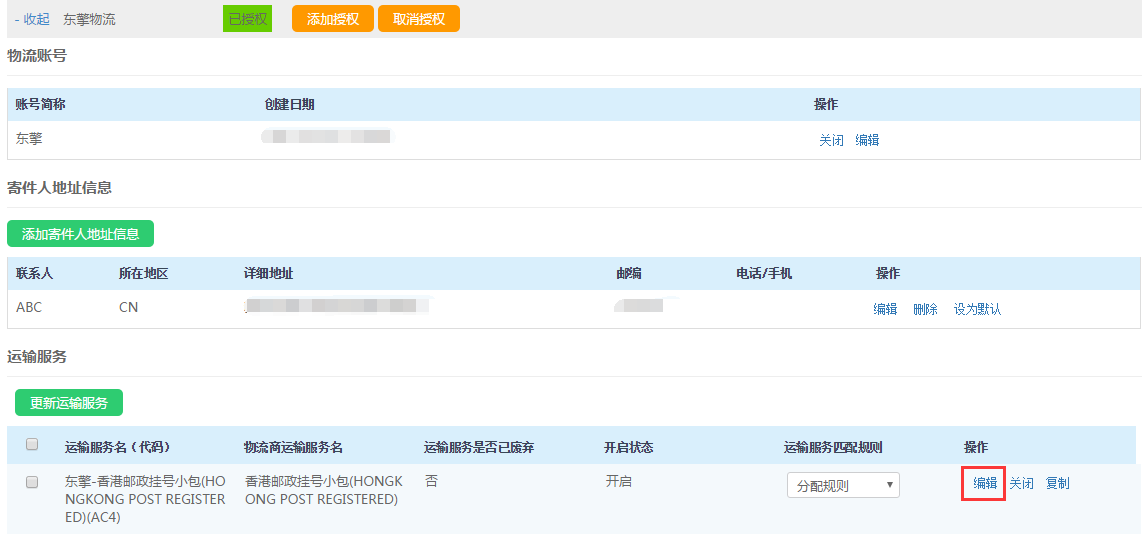Click the 开启状态 column header
Image resolution: width=1143 pixels, height=545 pixels.
(x=629, y=447)
